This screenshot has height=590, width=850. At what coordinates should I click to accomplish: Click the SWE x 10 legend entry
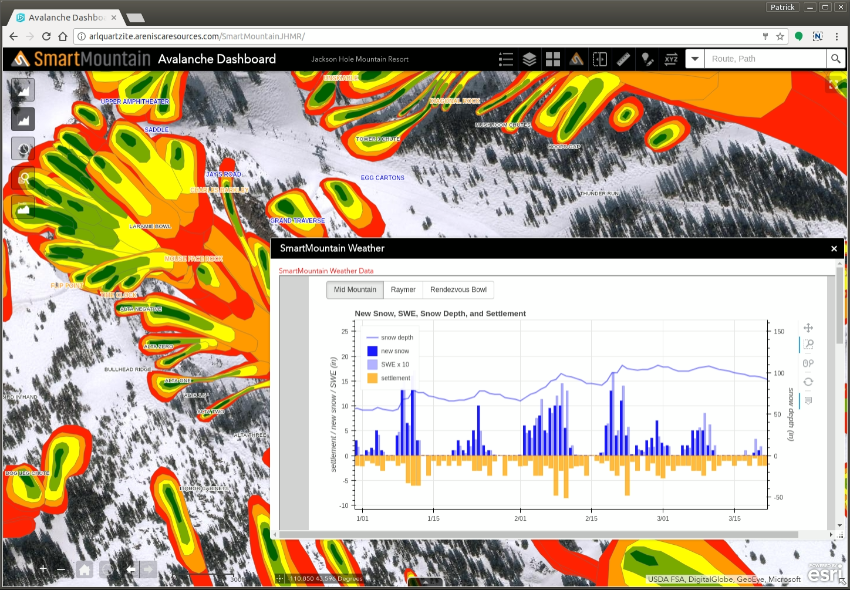[388, 364]
